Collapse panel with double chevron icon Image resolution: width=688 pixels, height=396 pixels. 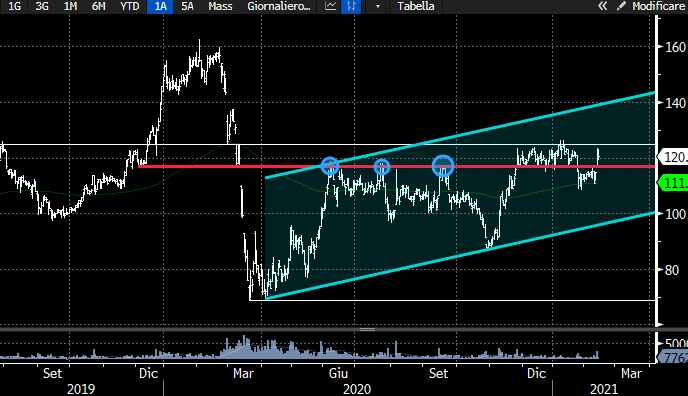[x=602, y=6]
